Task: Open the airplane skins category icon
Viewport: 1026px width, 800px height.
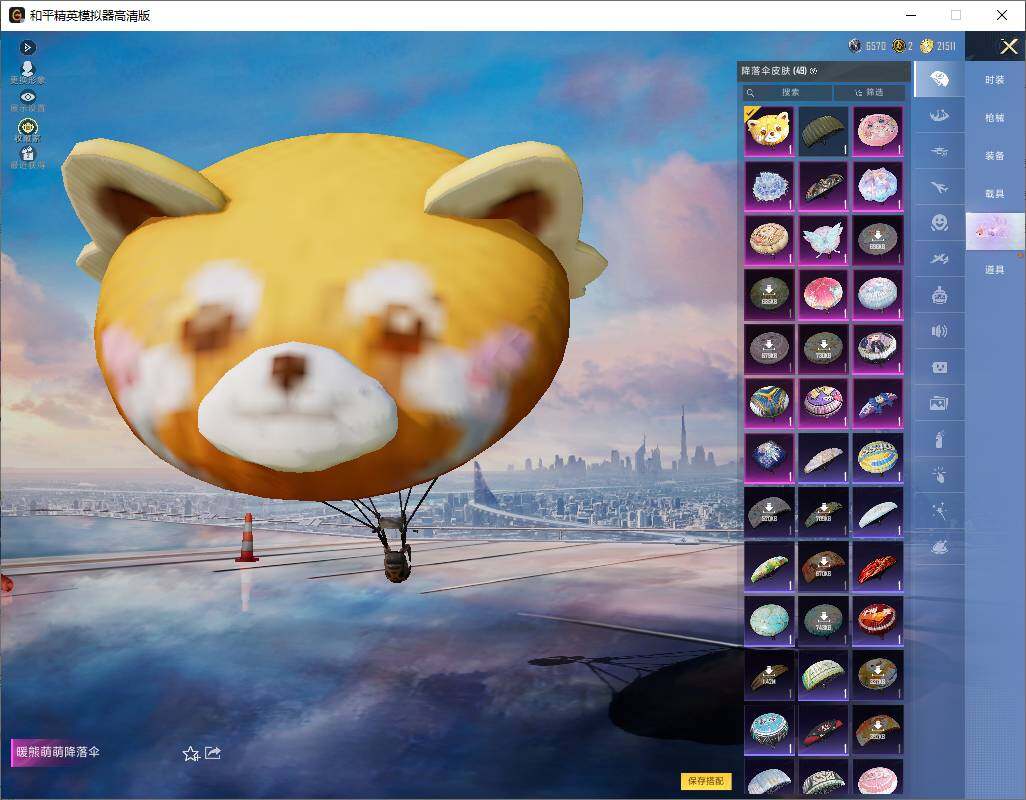Action: (x=940, y=188)
